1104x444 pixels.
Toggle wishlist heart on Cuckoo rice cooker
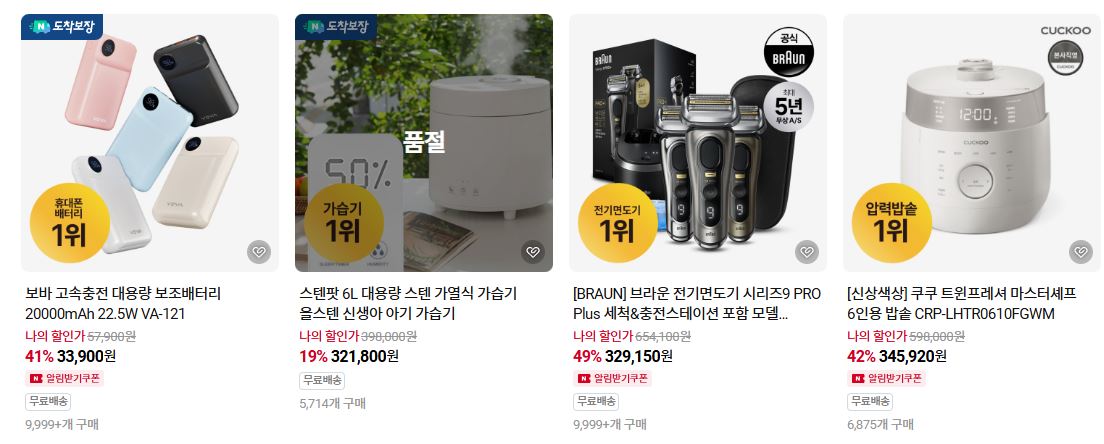[x=1081, y=252]
